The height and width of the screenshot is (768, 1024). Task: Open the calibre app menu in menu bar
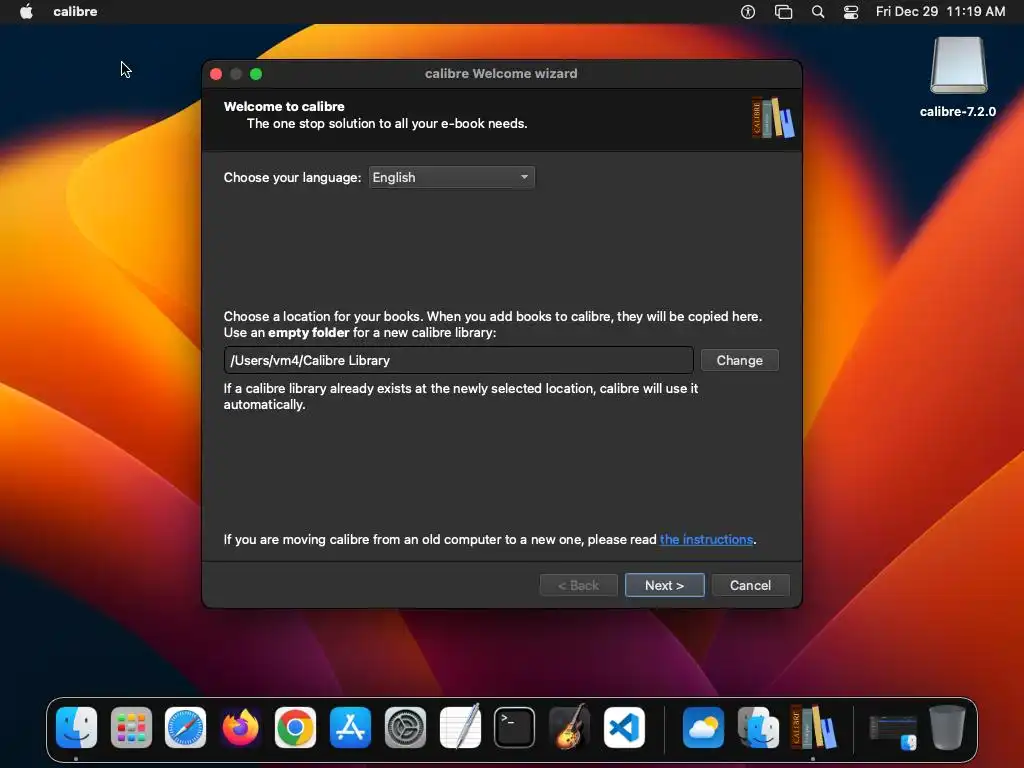75,12
